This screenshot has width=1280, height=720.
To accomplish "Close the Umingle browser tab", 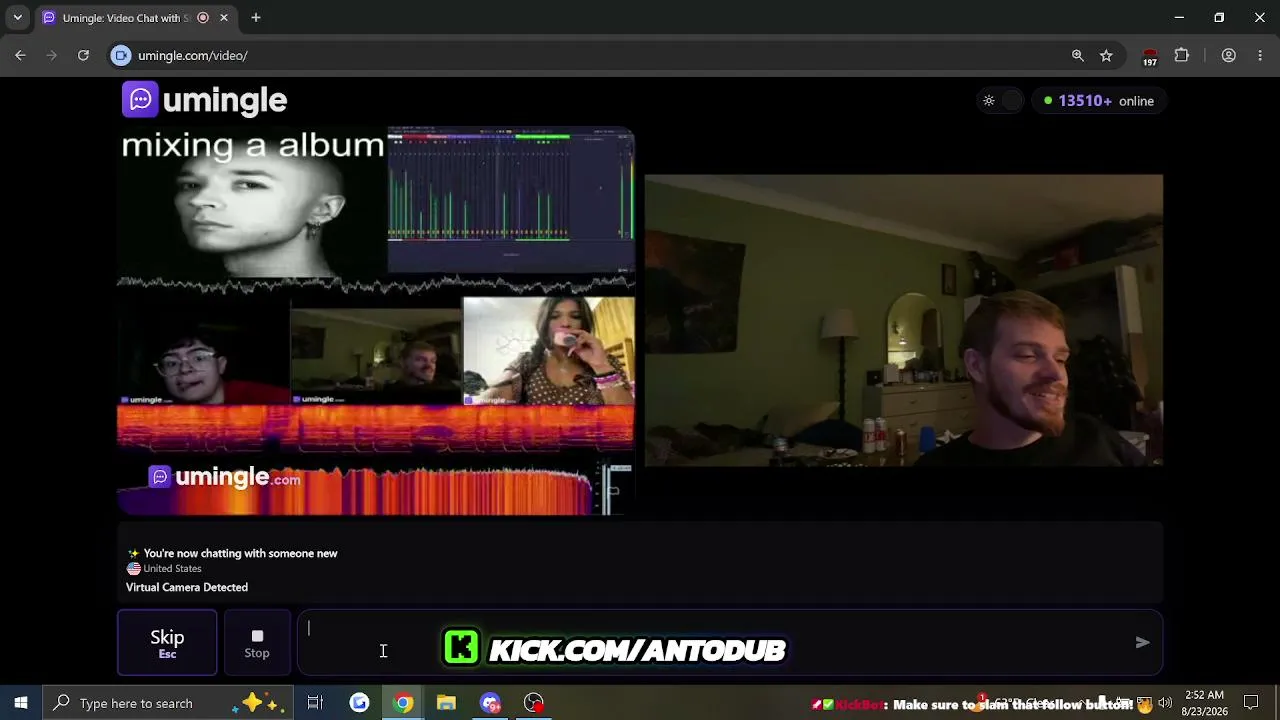I will coord(224,18).
